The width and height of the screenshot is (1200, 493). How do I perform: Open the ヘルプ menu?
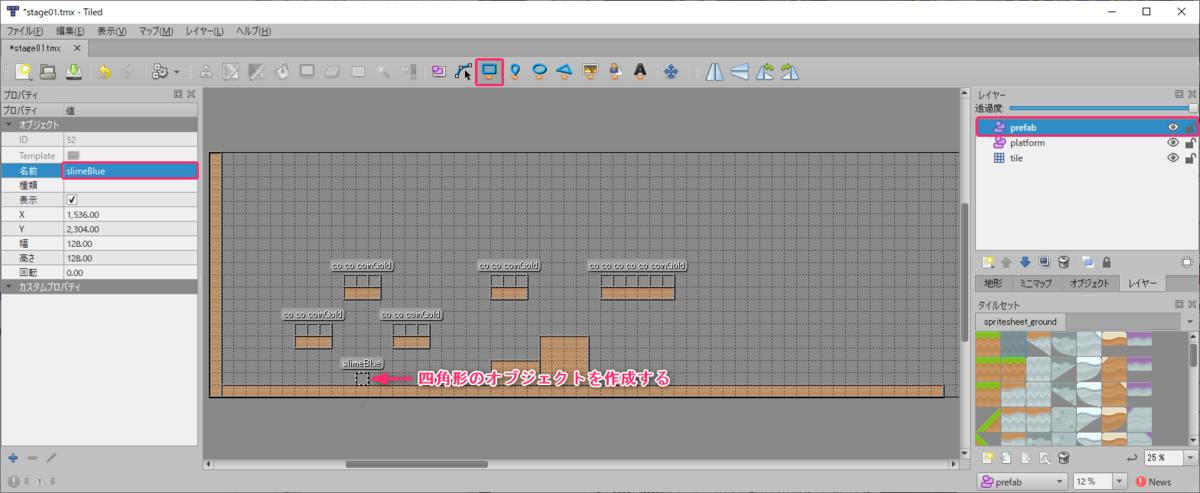(x=252, y=32)
